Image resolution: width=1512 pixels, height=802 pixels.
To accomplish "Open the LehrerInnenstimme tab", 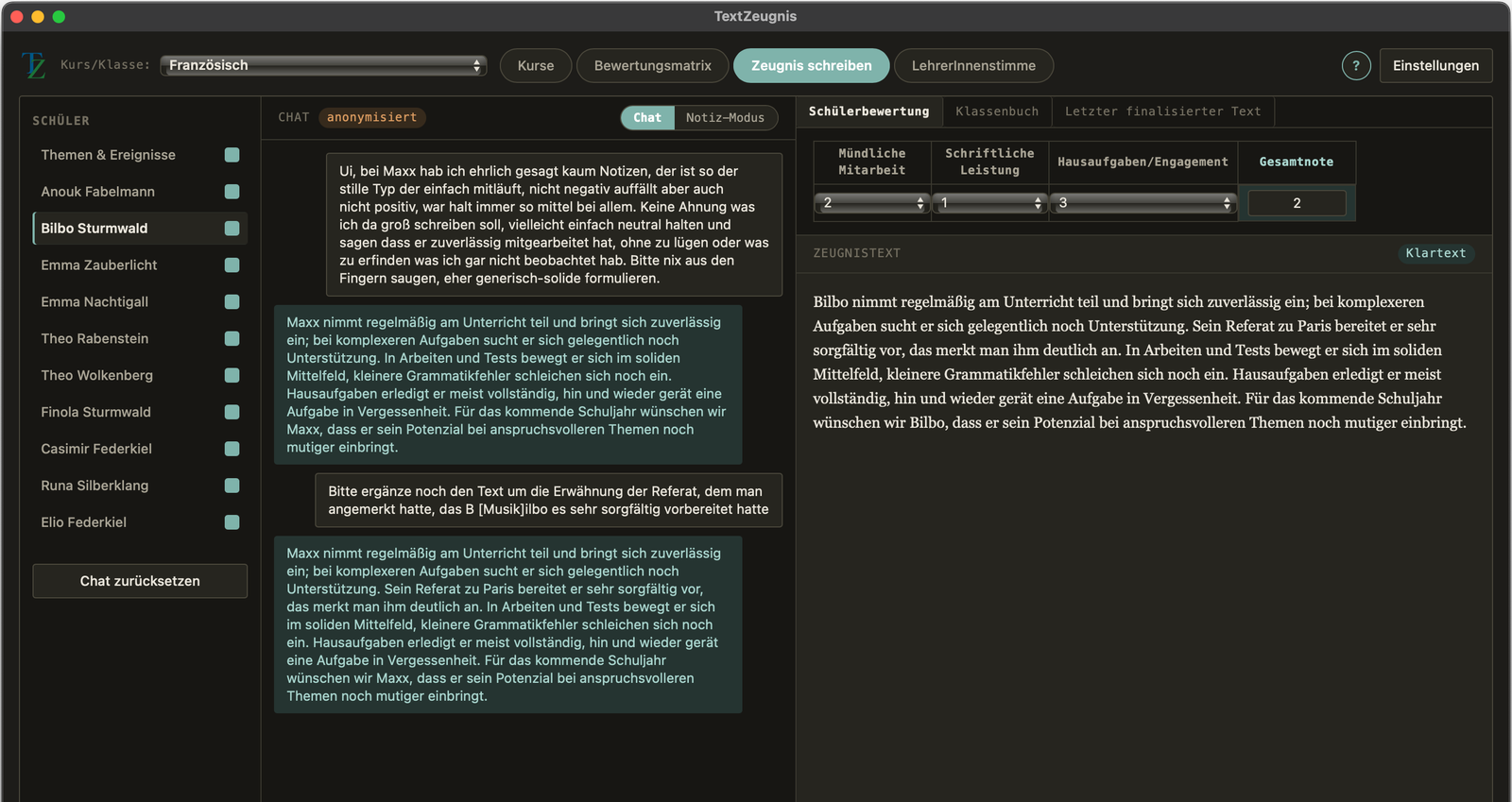I will tap(973, 65).
